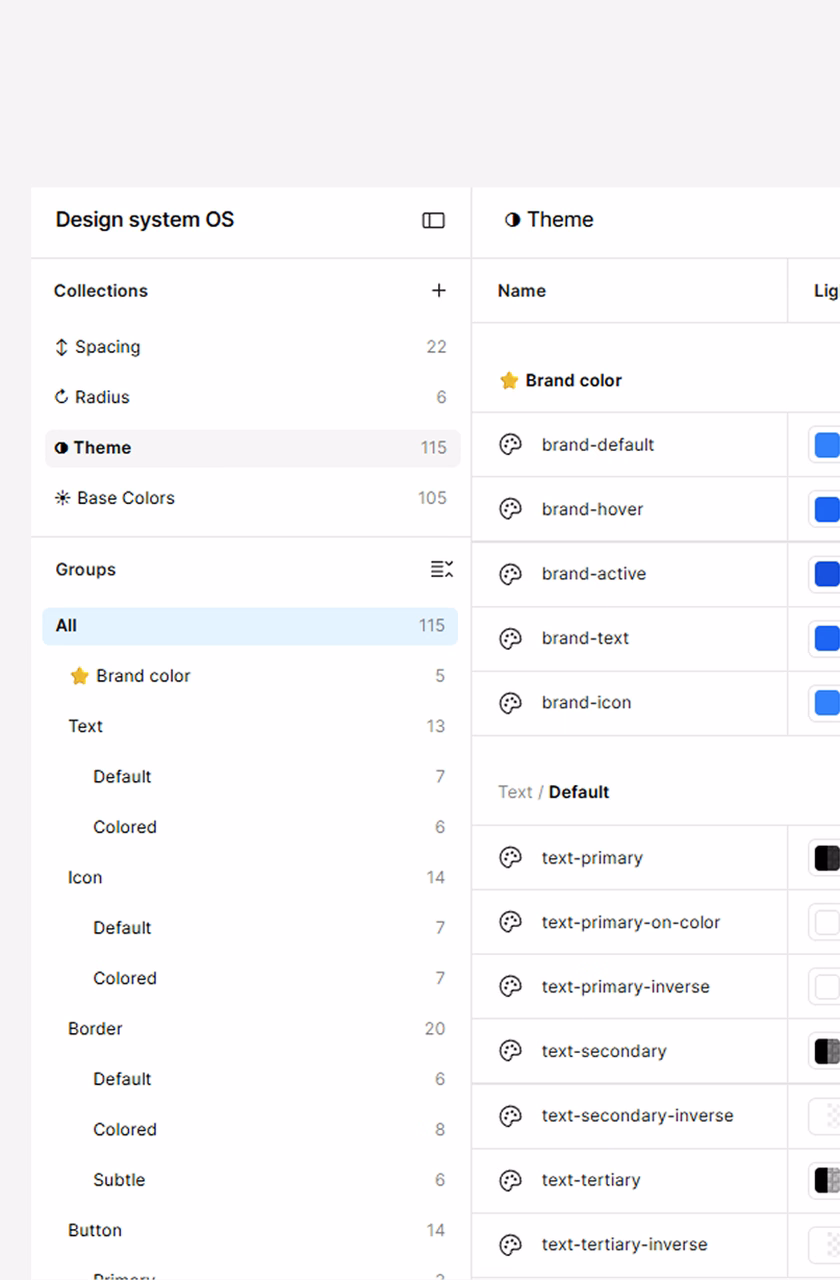Select Default under the Text group

250,777
